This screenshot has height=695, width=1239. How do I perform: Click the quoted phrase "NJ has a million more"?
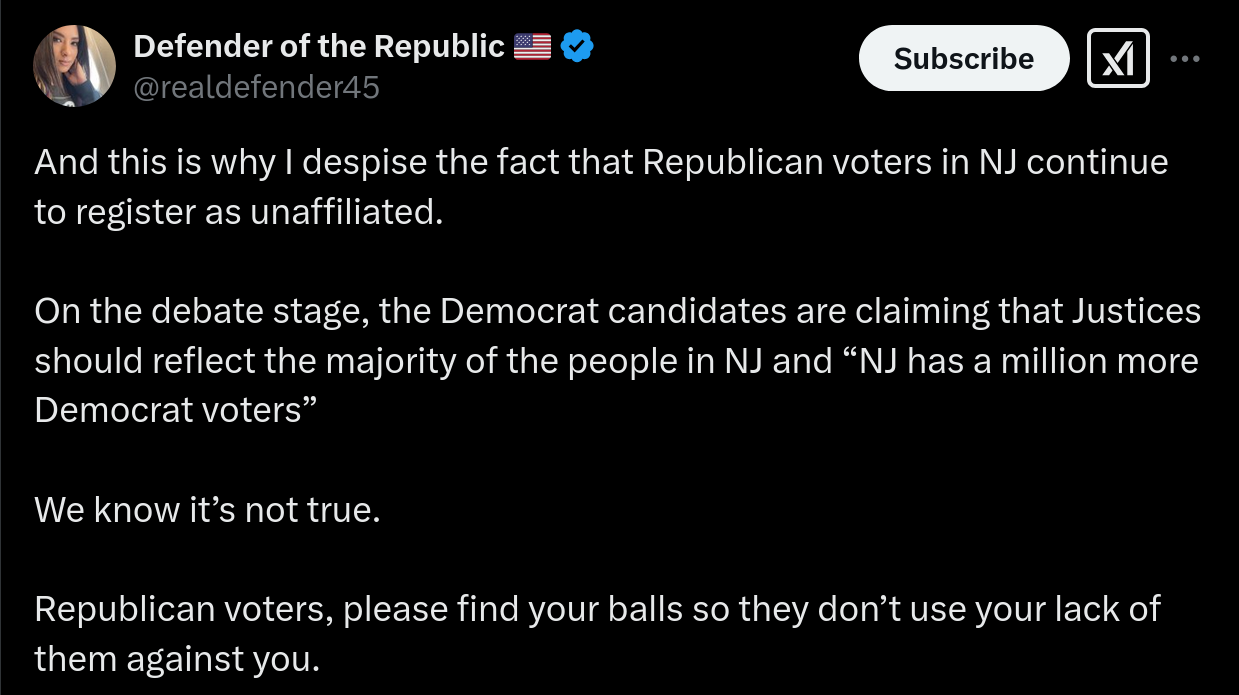pyautogui.click(x=1028, y=361)
